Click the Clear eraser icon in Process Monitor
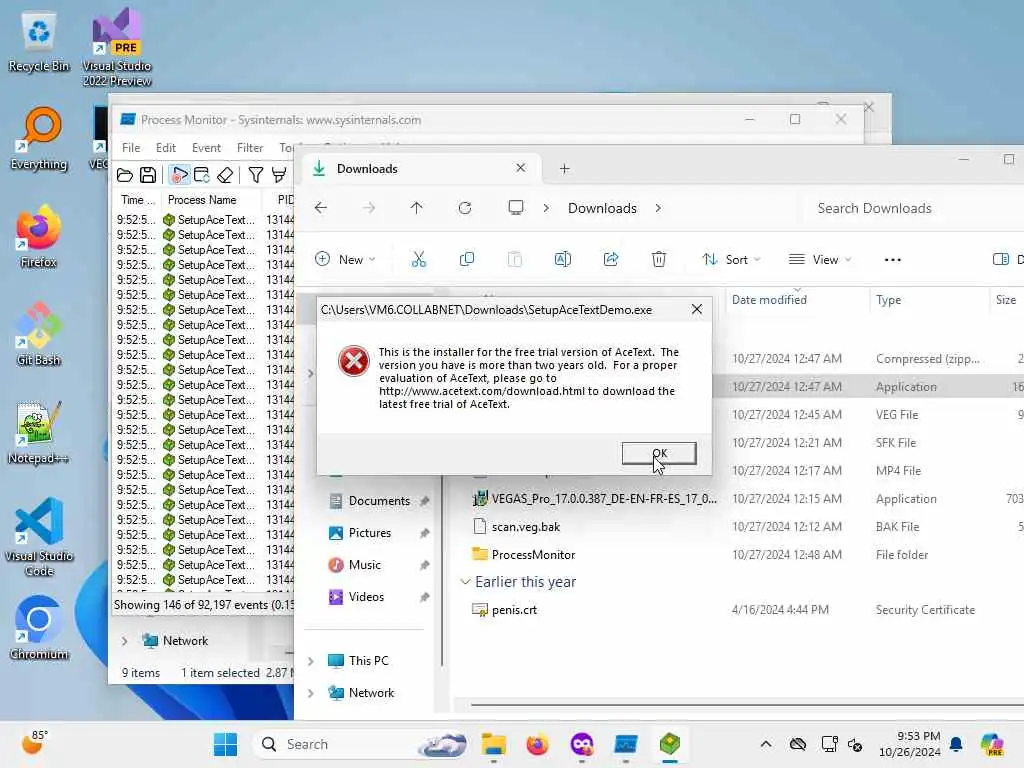Viewport: 1024px width, 768px height. pos(225,175)
